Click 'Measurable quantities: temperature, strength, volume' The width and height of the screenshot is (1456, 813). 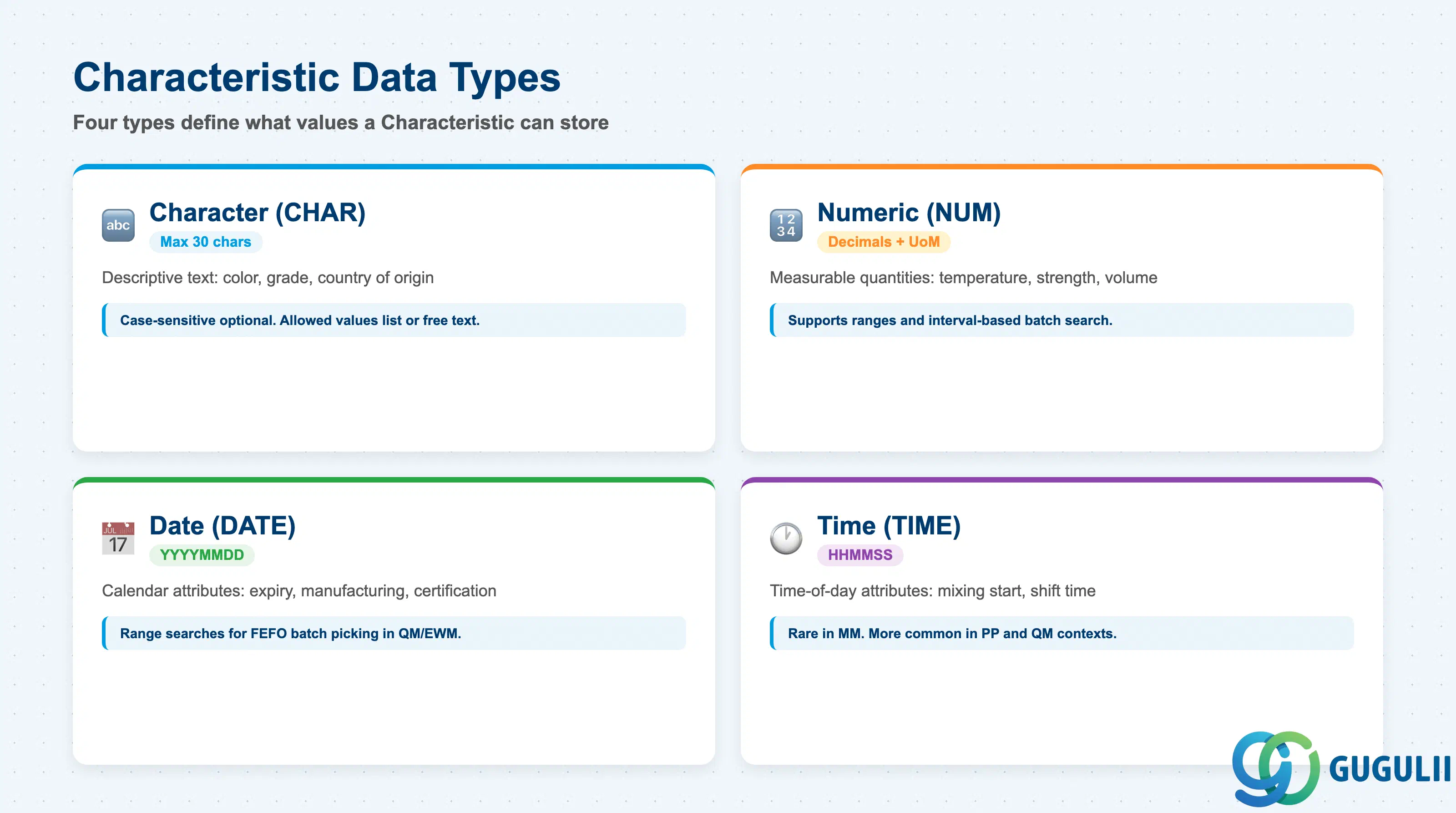point(964,278)
